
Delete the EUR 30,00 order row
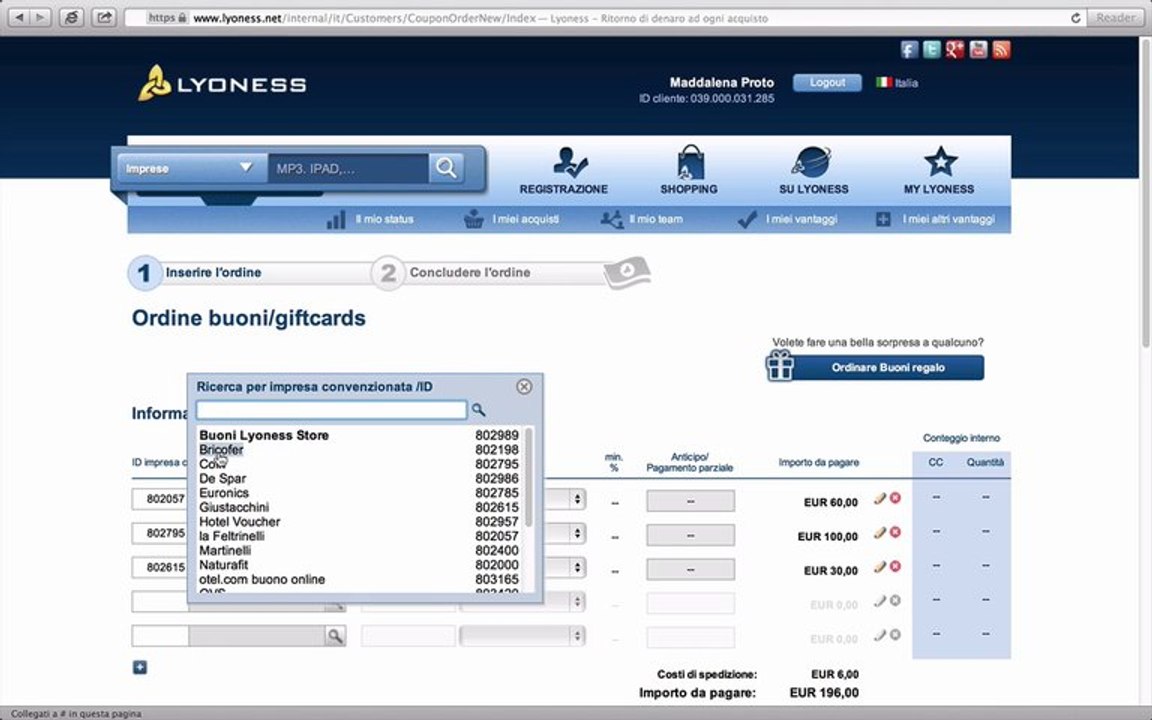[x=895, y=566]
